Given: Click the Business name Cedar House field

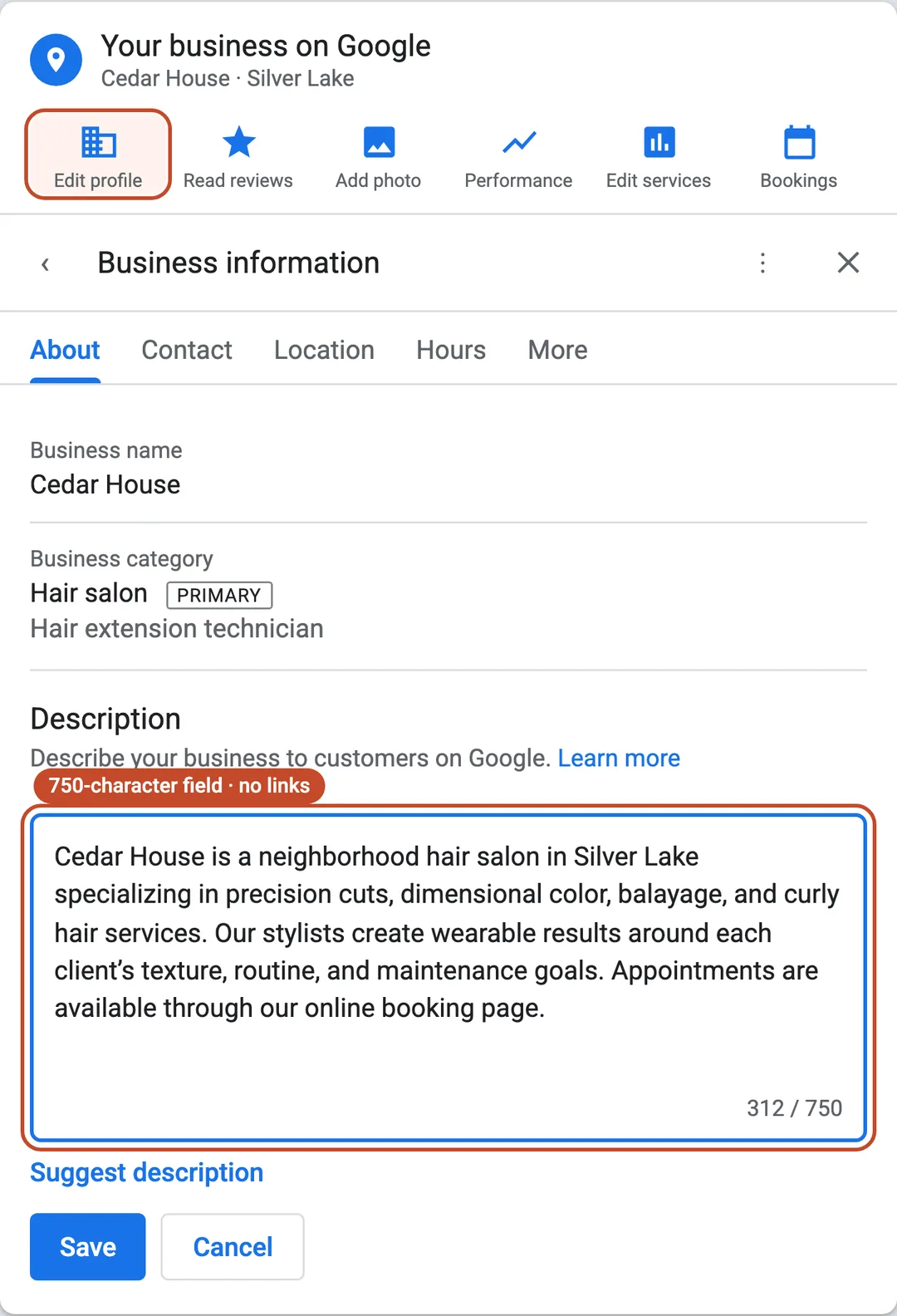Looking at the screenshot, I should click(448, 468).
